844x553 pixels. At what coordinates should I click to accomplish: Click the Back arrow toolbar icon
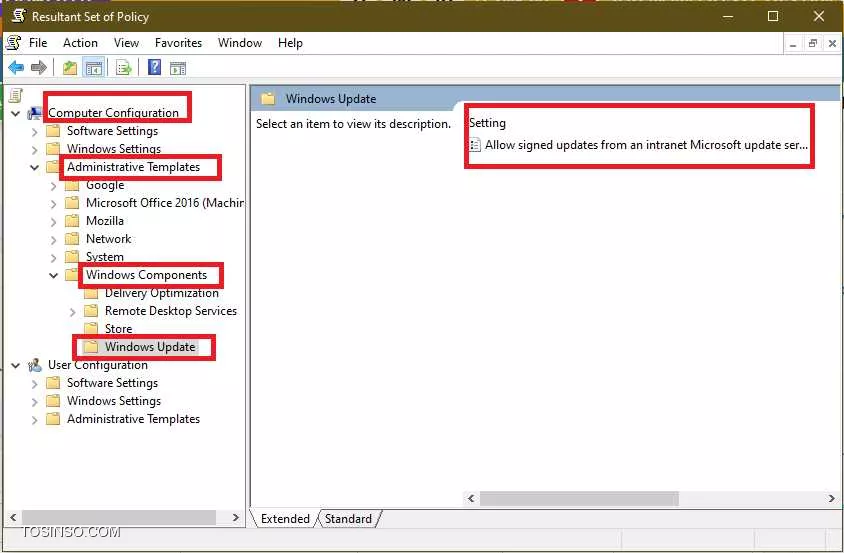coord(16,68)
